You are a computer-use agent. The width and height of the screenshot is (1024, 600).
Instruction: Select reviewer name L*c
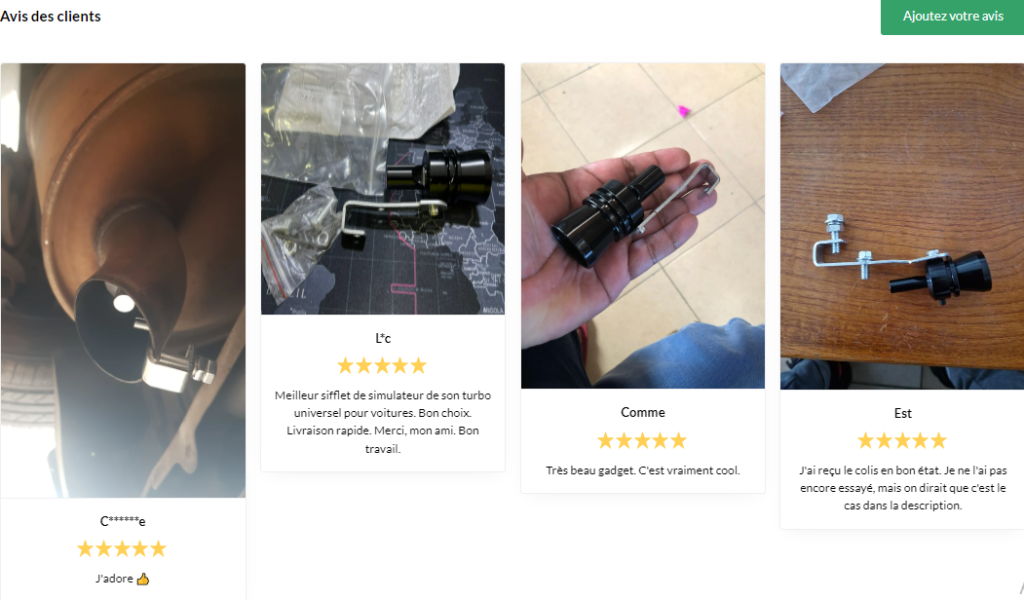point(383,338)
